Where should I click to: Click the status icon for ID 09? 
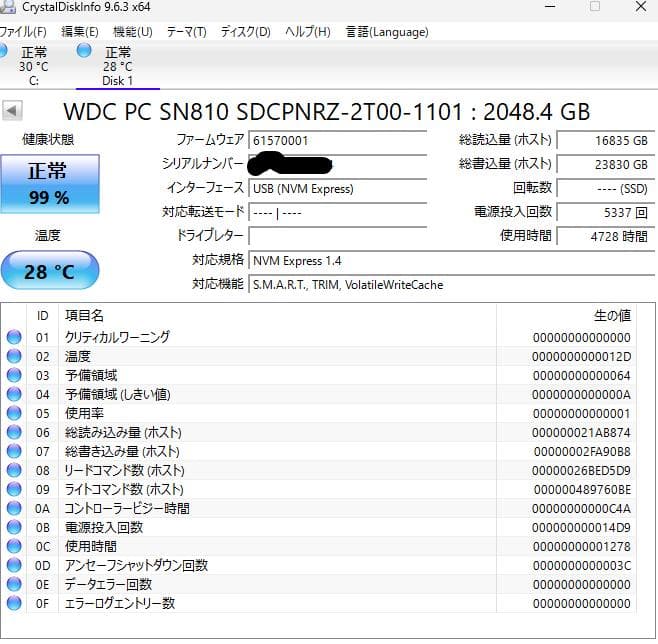[x=14, y=489]
